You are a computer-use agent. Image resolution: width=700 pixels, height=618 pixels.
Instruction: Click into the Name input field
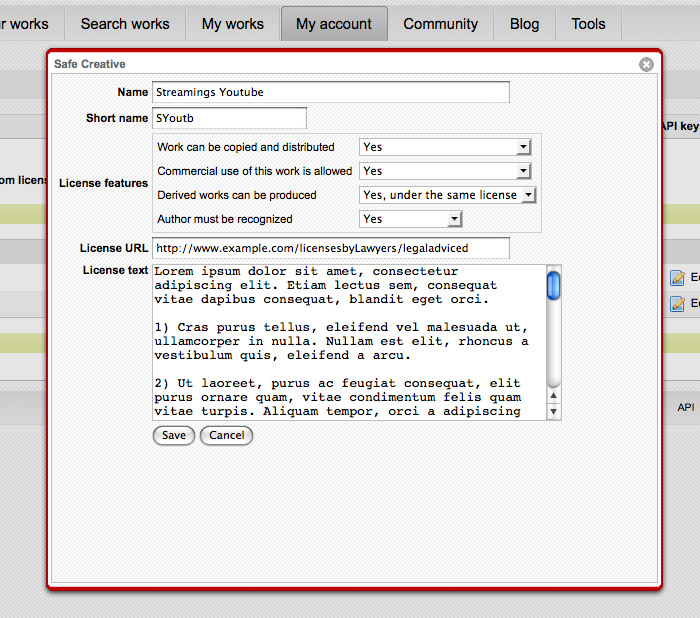330,92
